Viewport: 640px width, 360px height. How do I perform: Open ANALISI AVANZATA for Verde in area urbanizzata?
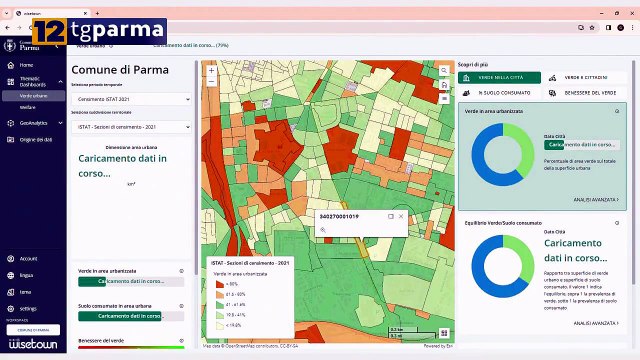(596, 200)
